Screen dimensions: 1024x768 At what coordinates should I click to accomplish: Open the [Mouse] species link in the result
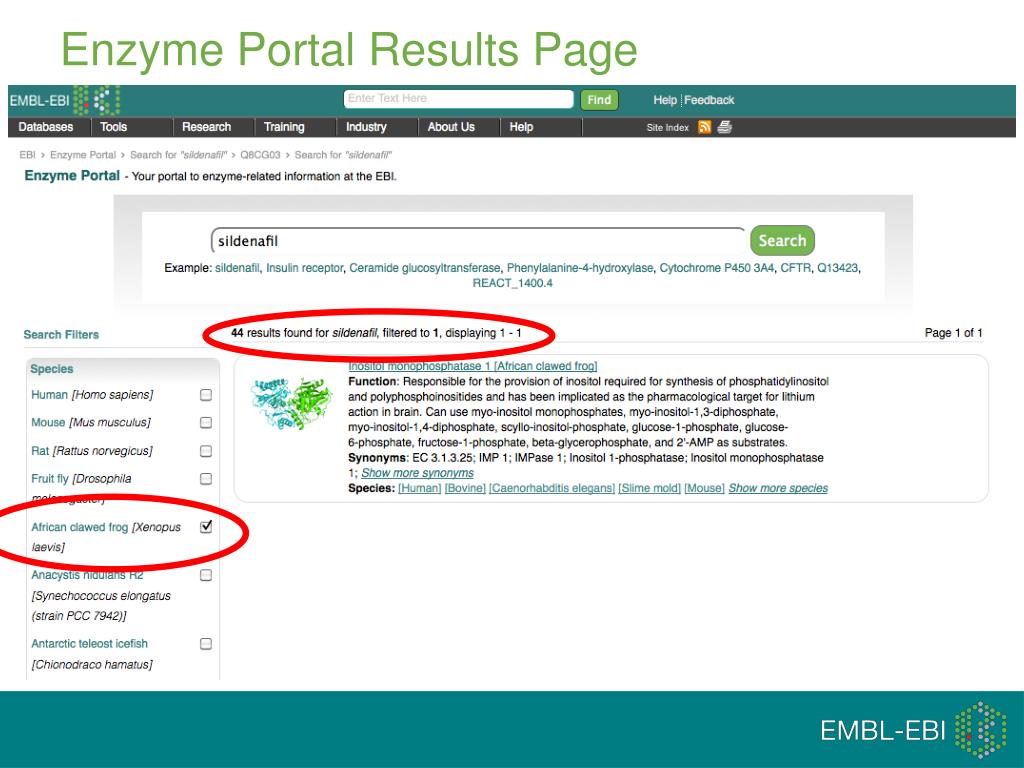tap(704, 488)
